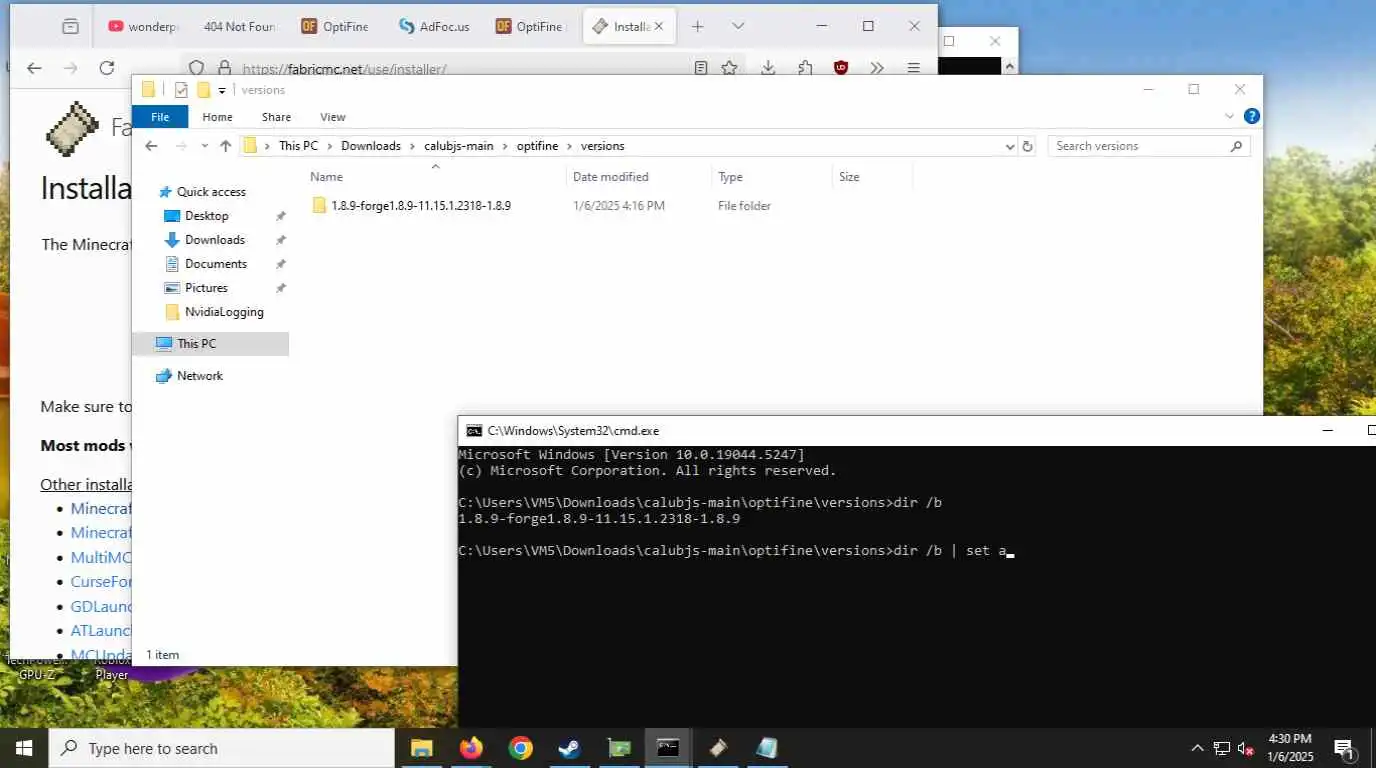Open Chrome from the taskbar
Image resolution: width=1376 pixels, height=768 pixels.
[x=520, y=748]
